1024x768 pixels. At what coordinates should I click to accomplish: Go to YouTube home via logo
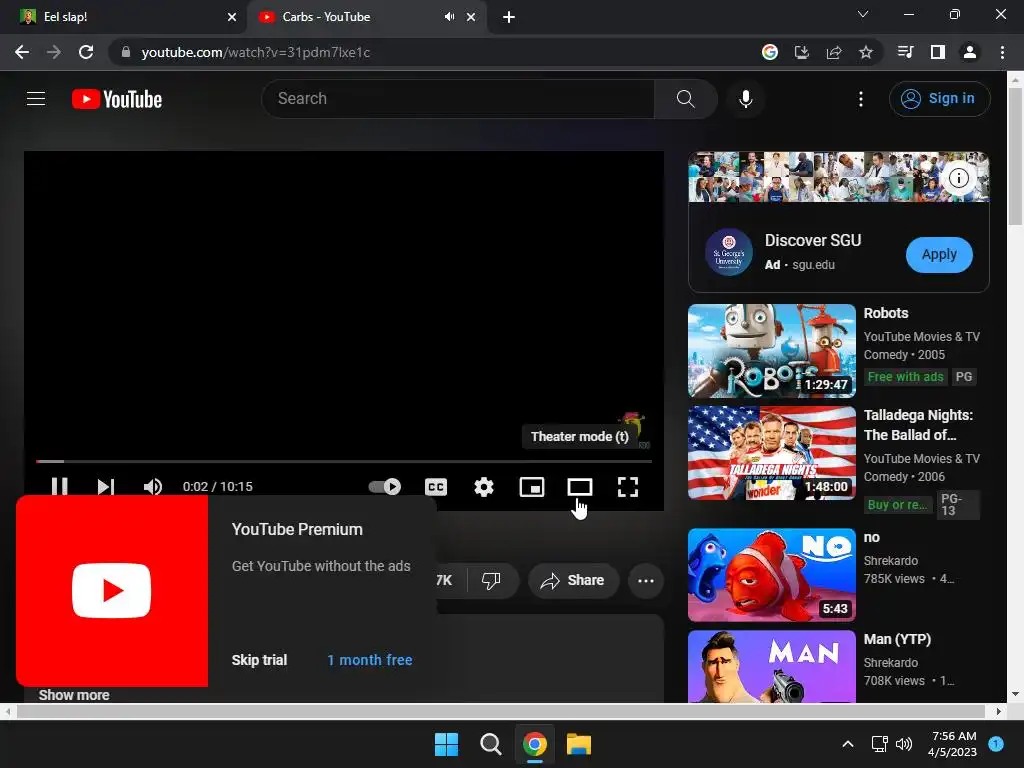[x=117, y=99]
